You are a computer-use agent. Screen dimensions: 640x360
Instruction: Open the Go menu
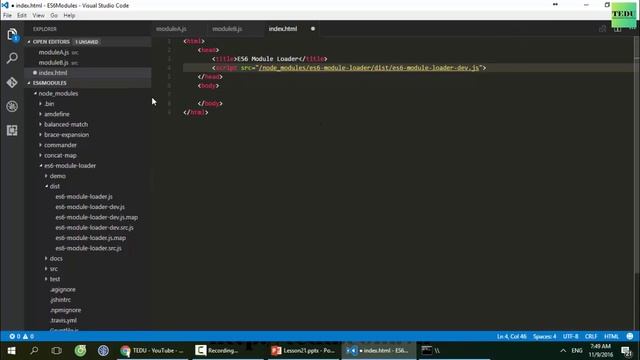(54, 16)
